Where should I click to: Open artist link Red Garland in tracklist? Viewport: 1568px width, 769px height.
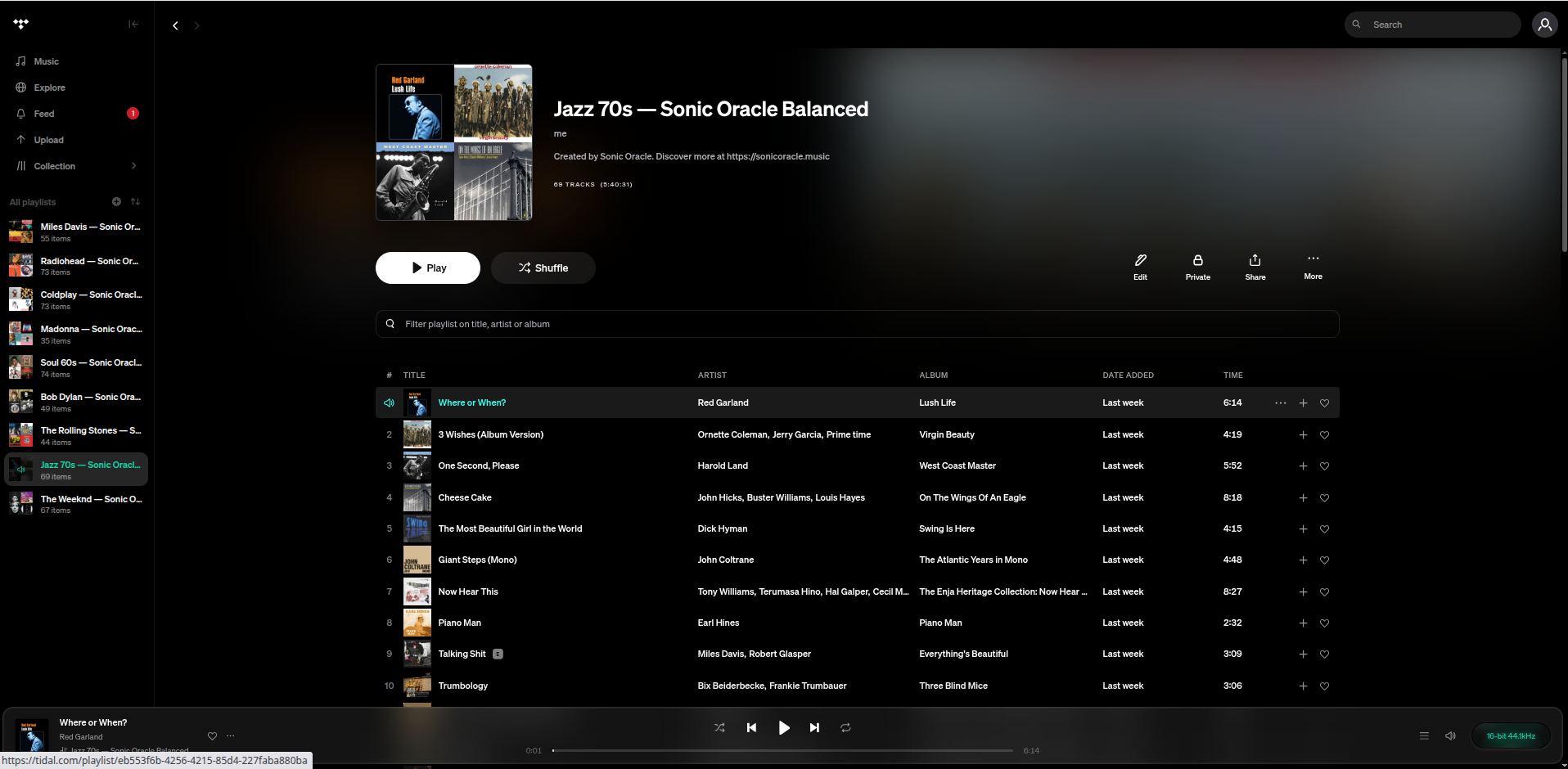723,402
